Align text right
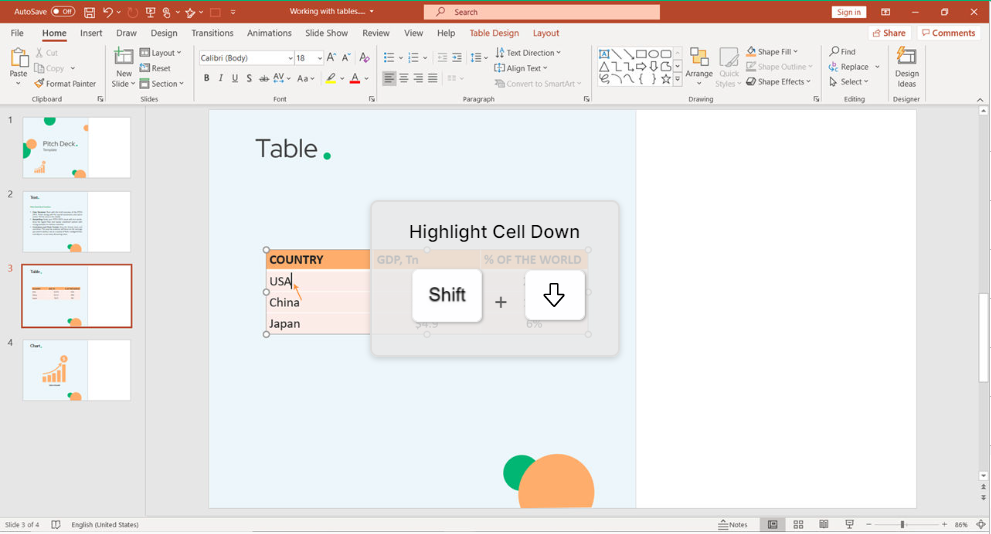Image resolution: width=991 pixels, height=534 pixels. [x=418, y=78]
